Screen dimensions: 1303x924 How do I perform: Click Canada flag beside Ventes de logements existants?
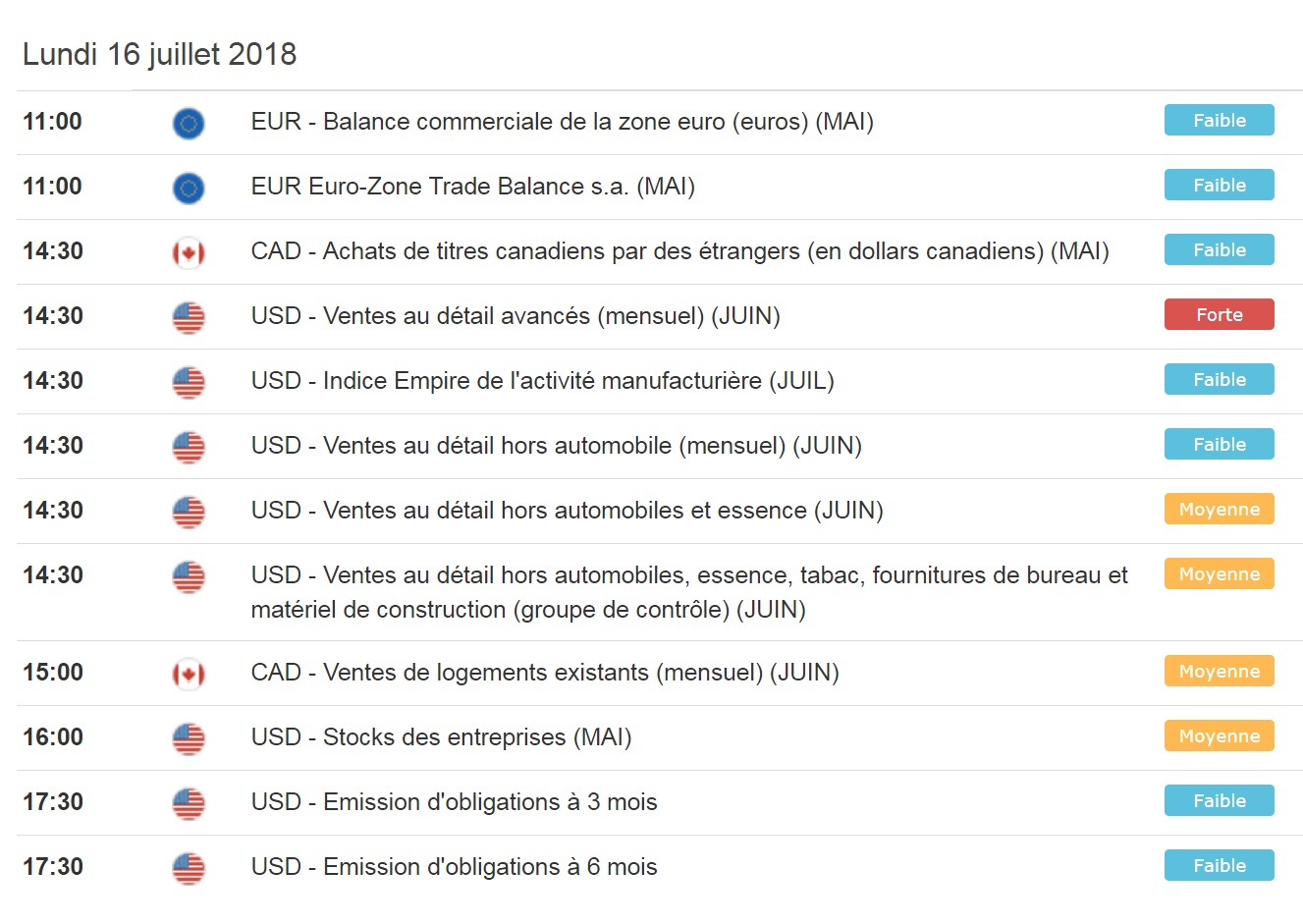pos(189,674)
